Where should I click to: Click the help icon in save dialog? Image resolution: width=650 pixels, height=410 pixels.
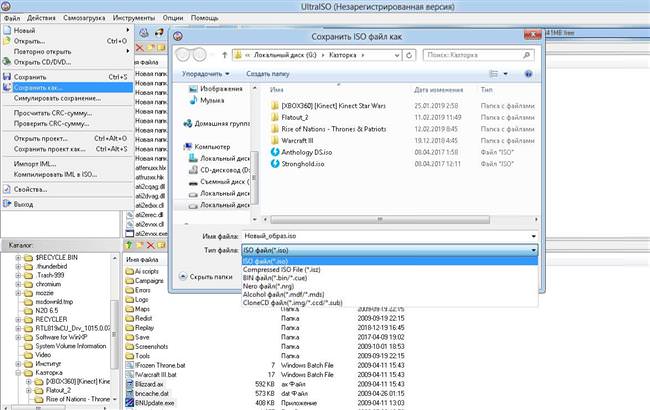click(x=528, y=74)
